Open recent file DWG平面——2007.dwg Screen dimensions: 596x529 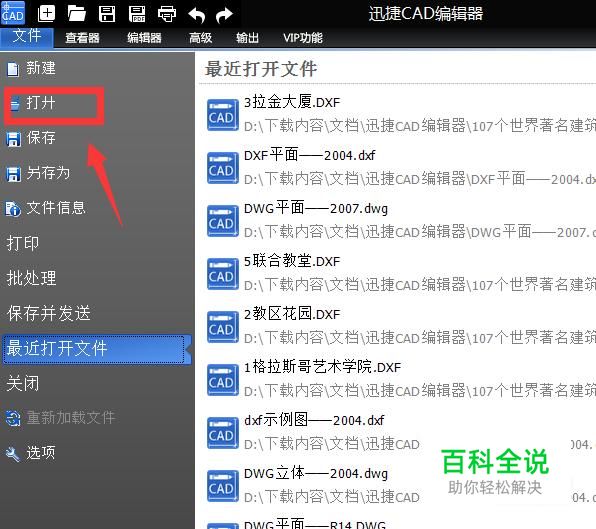tap(316, 208)
